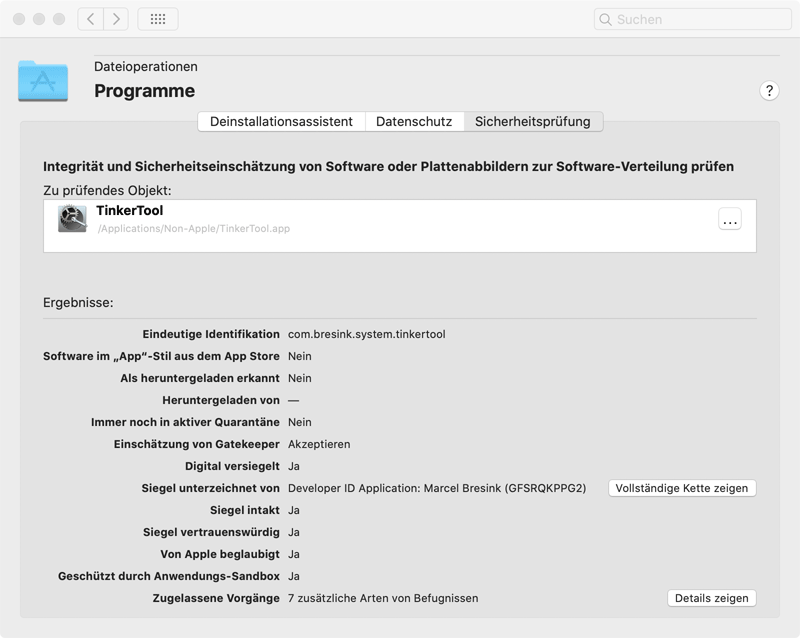The height and width of the screenshot is (638, 800).
Task: Click the Dateioperationen heading
Action: click(x=146, y=67)
